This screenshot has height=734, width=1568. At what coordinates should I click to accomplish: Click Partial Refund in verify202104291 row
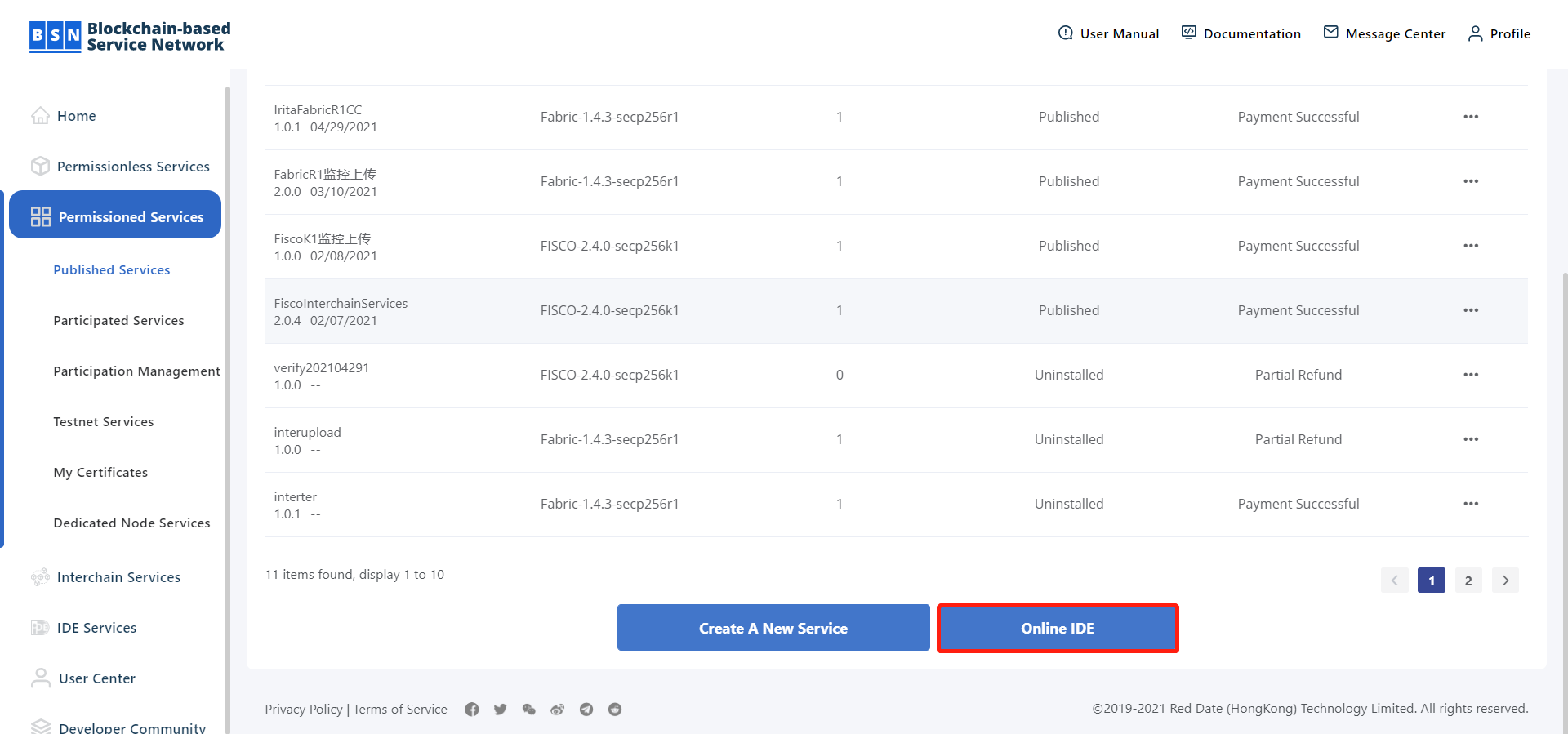(1298, 375)
